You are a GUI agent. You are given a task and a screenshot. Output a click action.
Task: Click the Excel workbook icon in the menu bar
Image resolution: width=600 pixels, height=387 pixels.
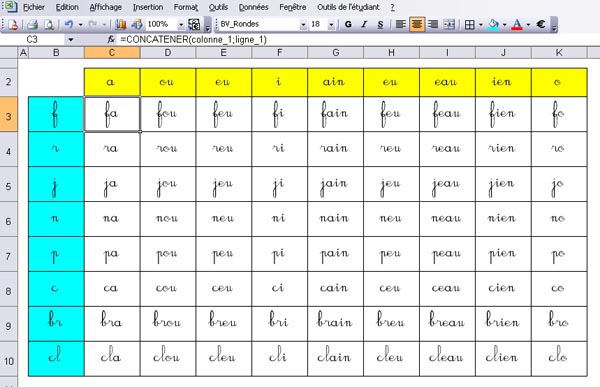point(10,7)
